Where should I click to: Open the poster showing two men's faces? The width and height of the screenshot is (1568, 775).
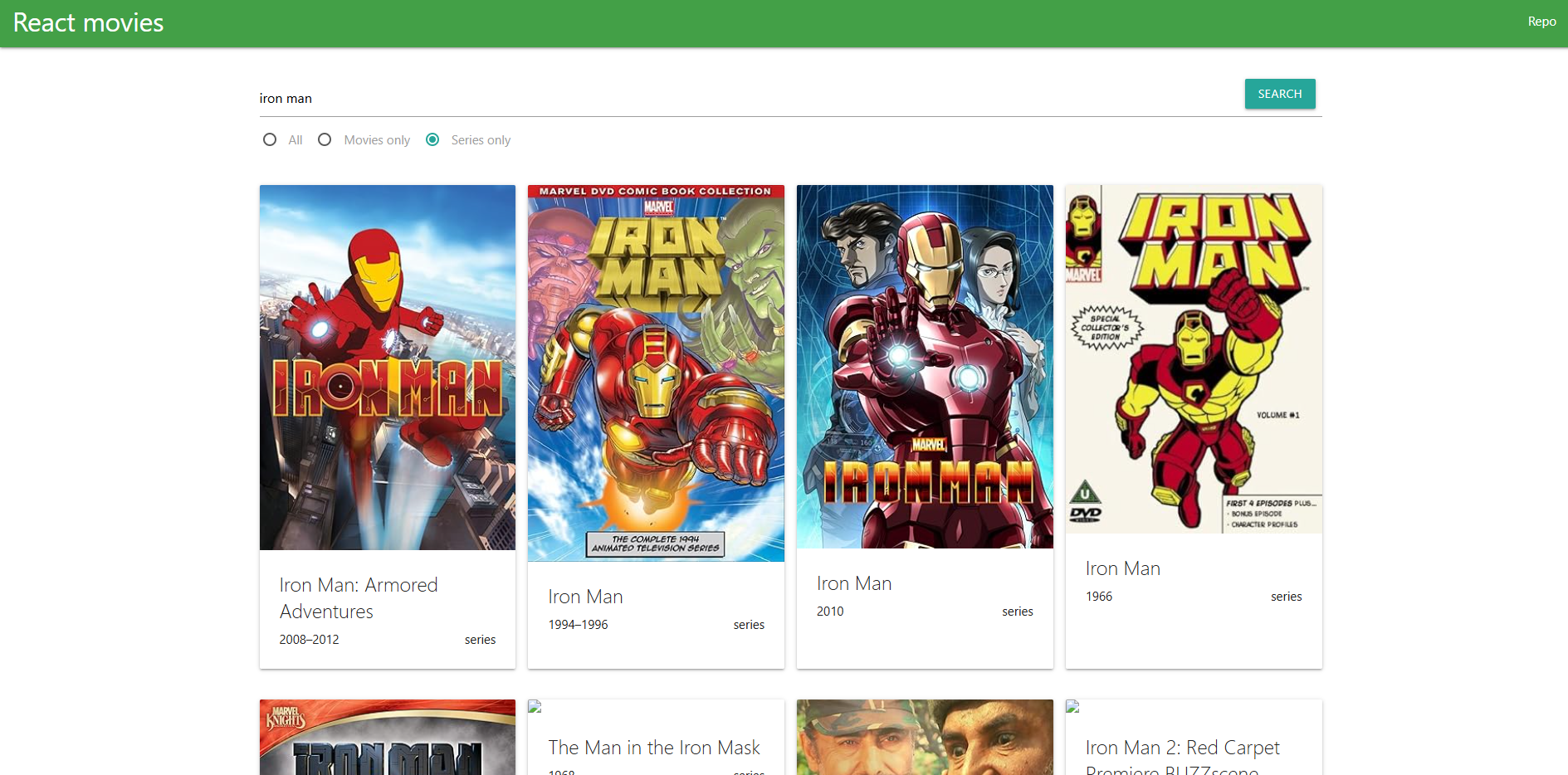pyautogui.click(x=925, y=737)
